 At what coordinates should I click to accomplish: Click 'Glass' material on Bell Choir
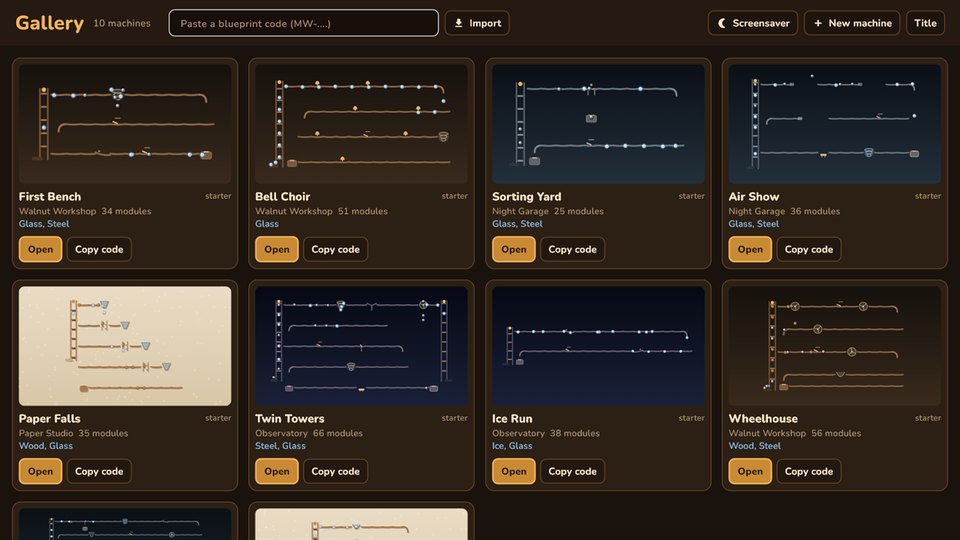click(x=267, y=224)
